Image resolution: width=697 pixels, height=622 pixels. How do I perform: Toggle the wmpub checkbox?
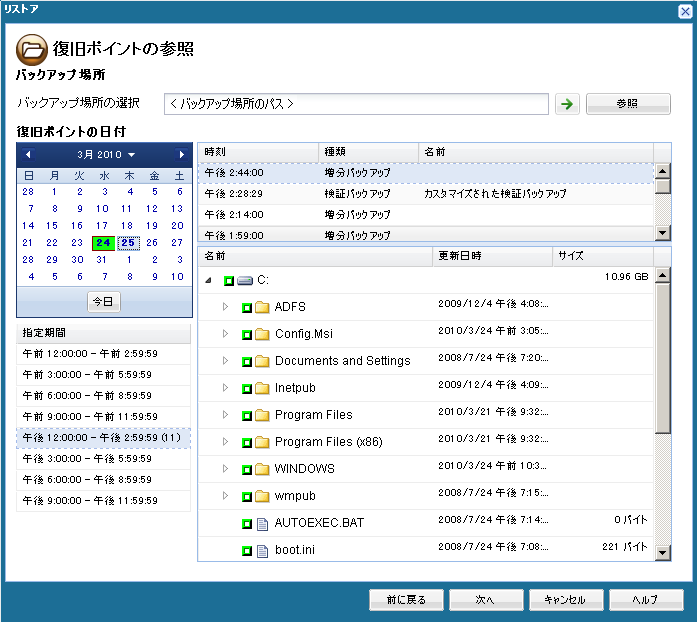click(247, 497)
